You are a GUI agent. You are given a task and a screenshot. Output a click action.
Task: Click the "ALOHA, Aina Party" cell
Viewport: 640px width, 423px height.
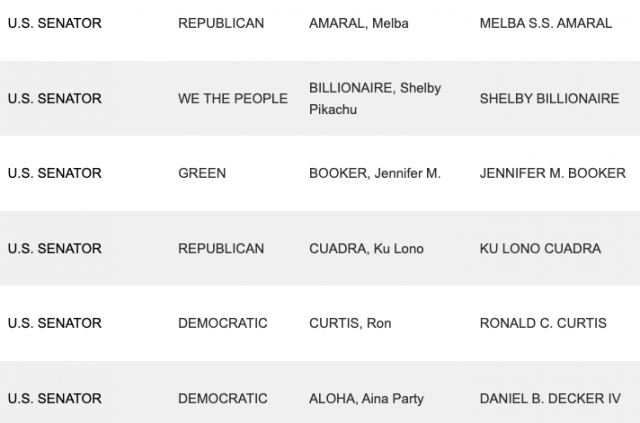tap(366, 398)
